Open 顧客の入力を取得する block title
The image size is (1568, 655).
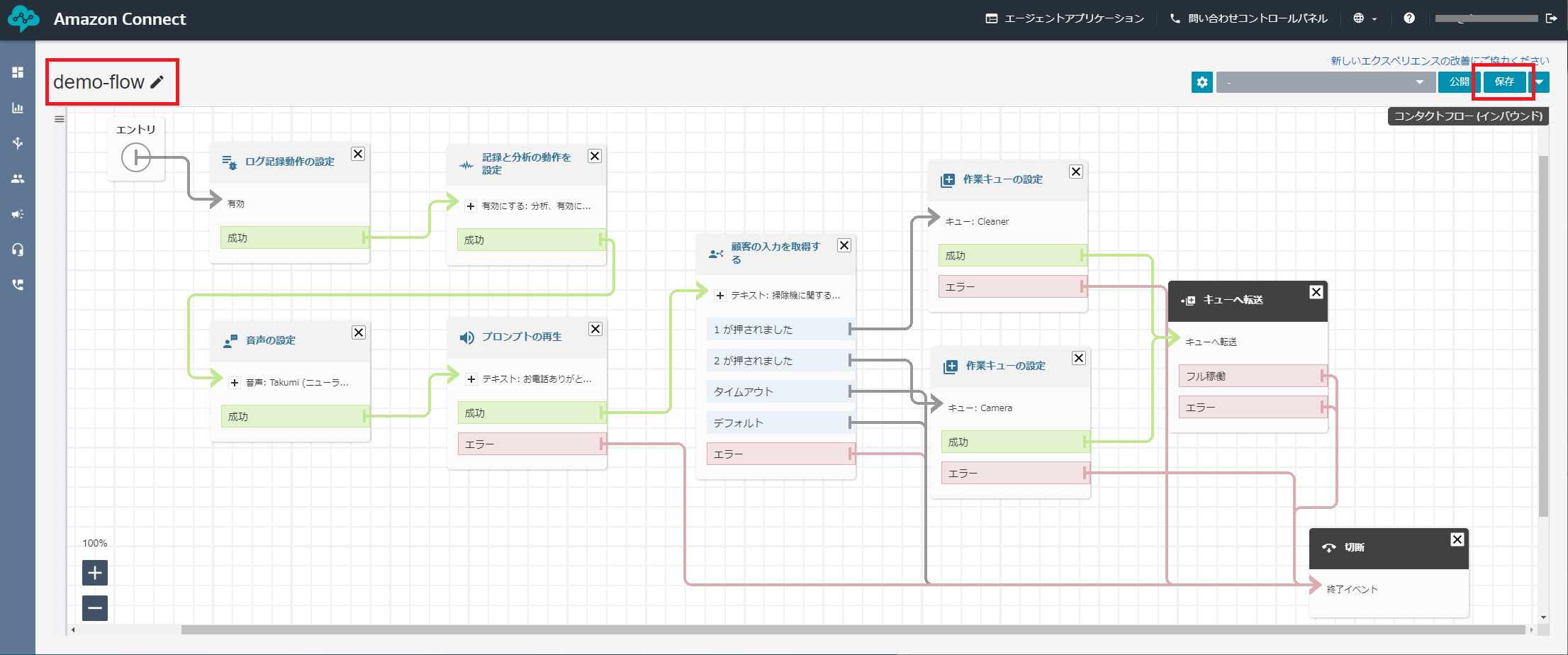point(775,253)
